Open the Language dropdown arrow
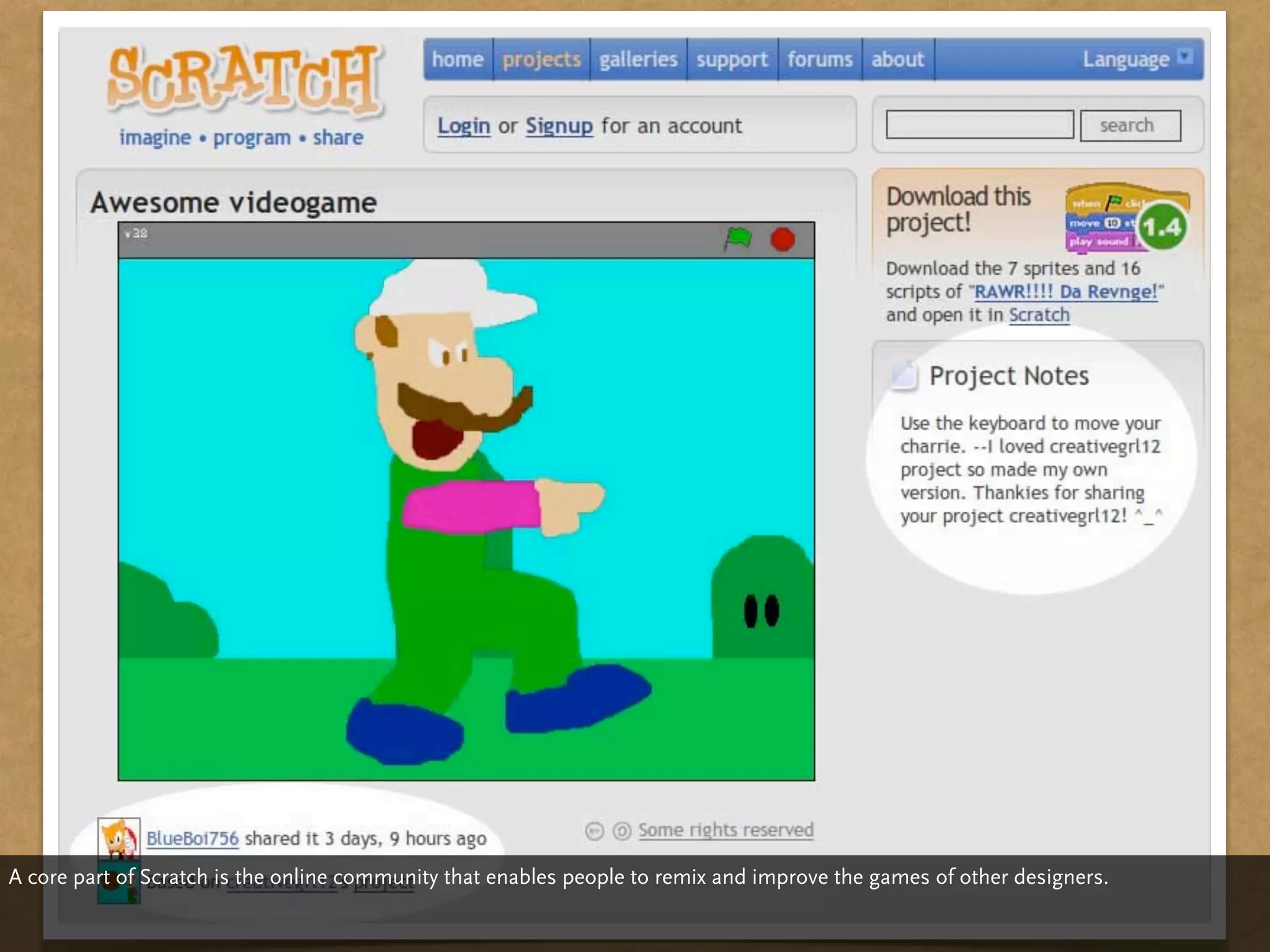Screen dimensions: 1270x952 1185,57
